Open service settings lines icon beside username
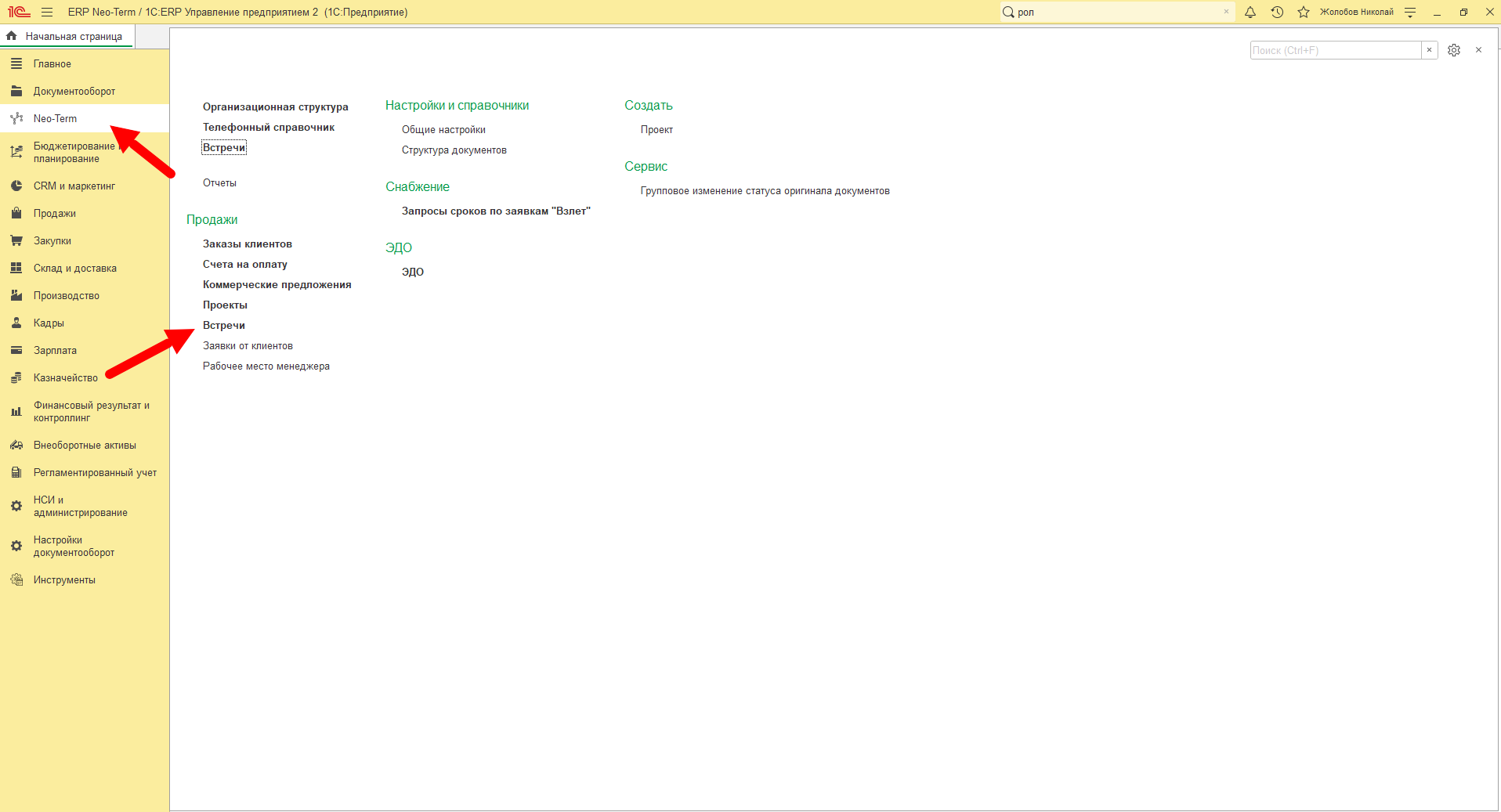 tap(1410, 12)
